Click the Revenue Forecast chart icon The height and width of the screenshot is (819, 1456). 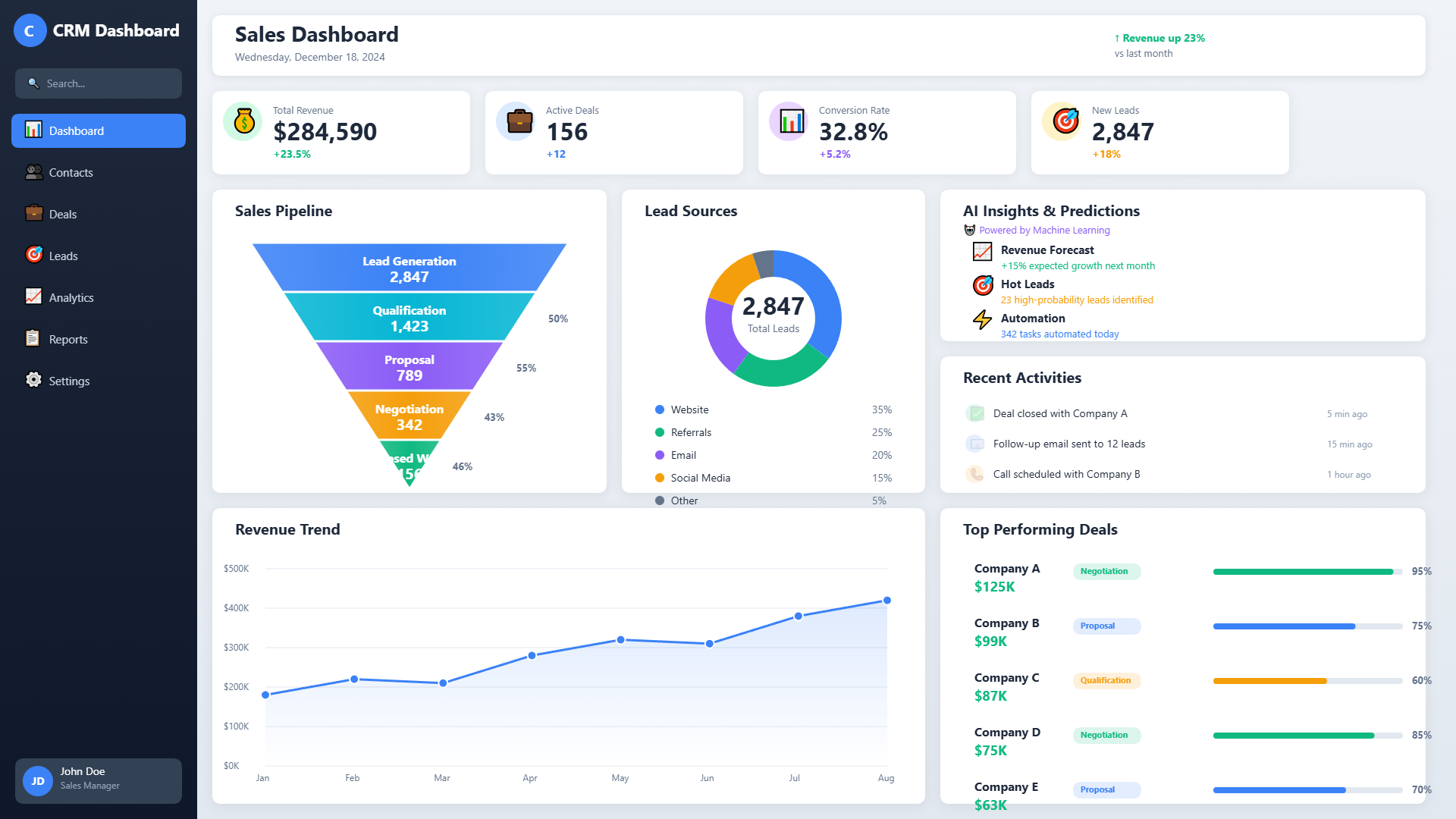[982, 251]
